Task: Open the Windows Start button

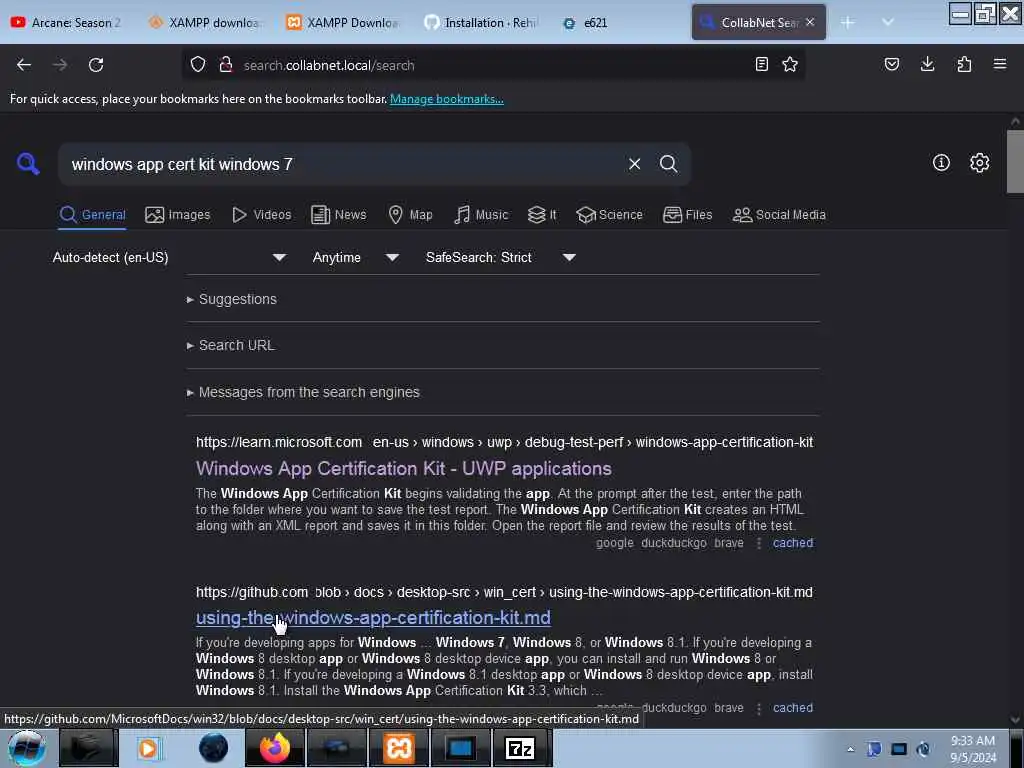Action: pyautogui.click(x=27, y=748)
